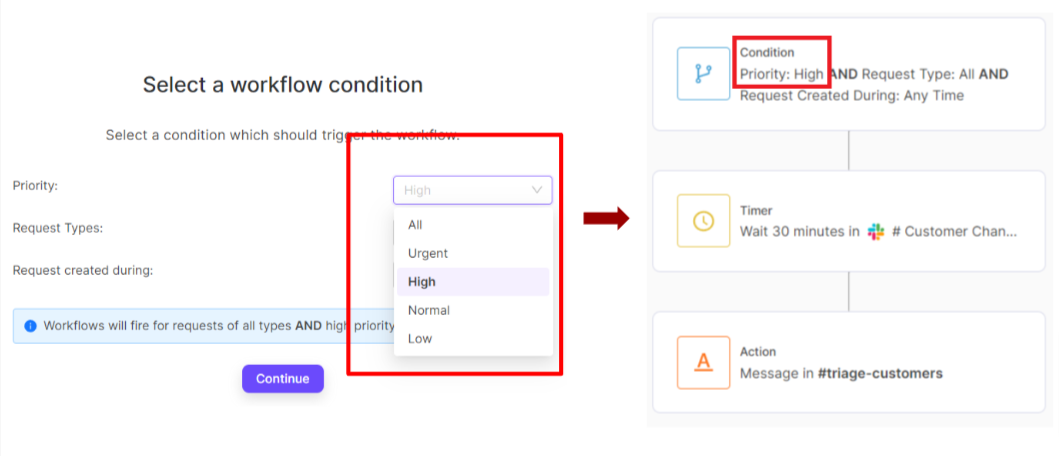This screenshot has width=1059, height=456.
Task: Click the Condition branch icon
Action: pyautogui.click(x=703, y=74)
